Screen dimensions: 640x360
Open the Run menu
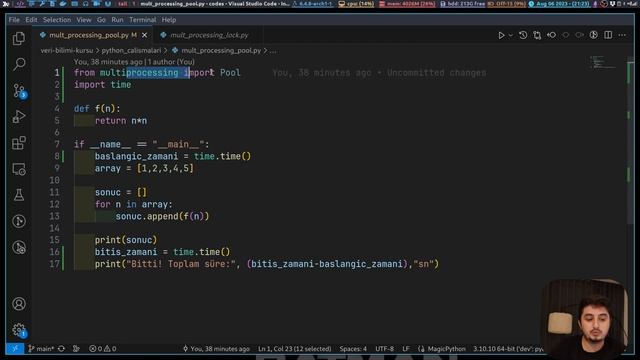(117, 20)
